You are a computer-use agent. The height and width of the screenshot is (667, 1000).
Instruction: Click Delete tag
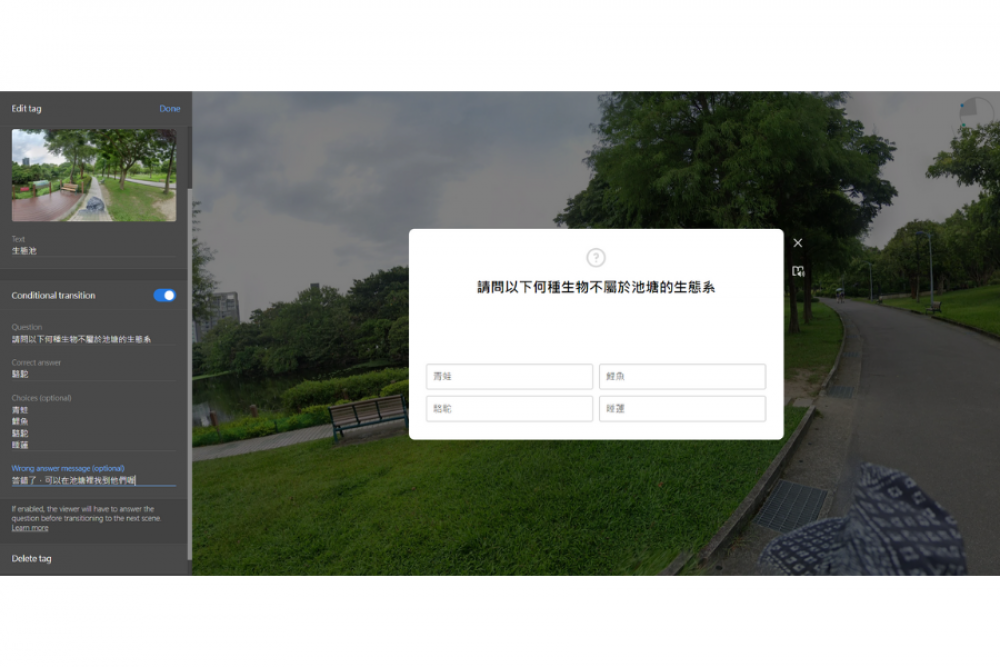pyautogui.click(x=32, y=558)
